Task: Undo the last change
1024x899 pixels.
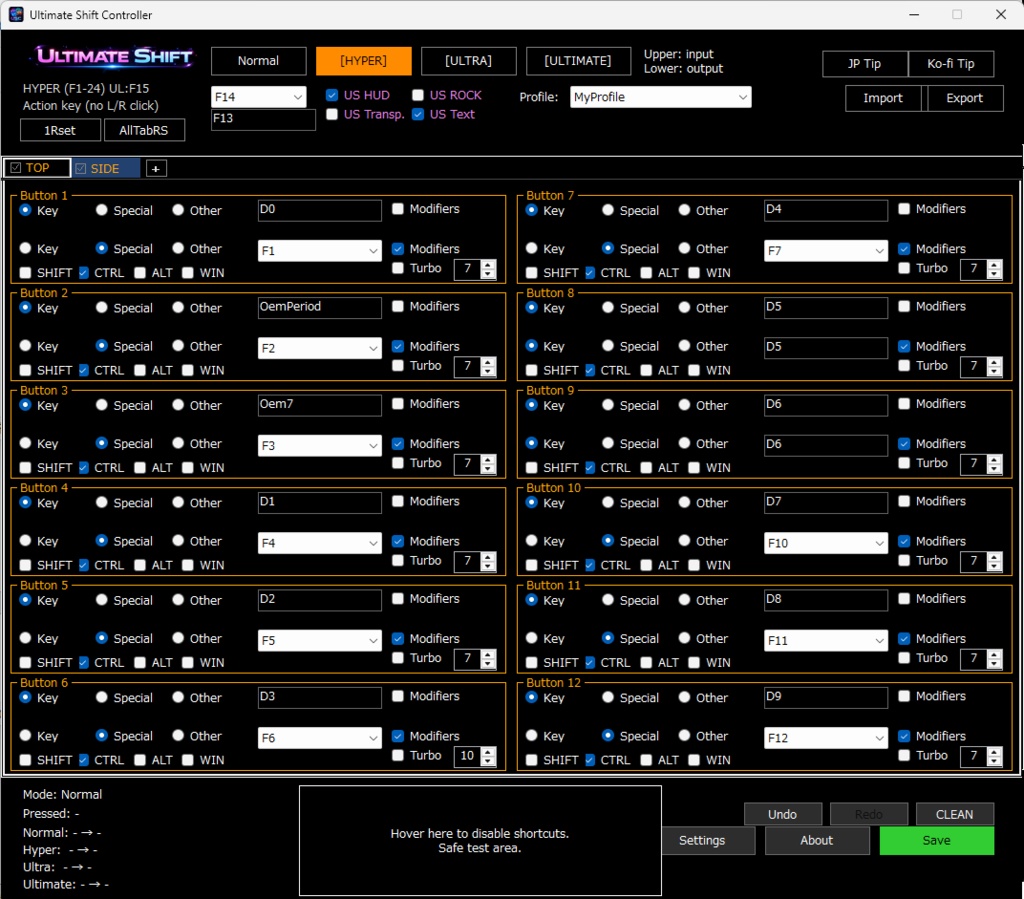Action: click(x=782, y=813)
